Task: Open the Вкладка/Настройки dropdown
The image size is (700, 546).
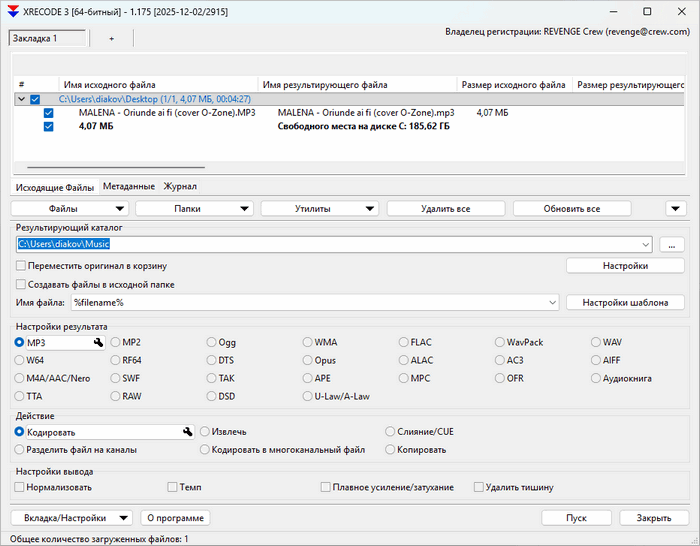Action: pyautogui.click(x=70, y=518)
